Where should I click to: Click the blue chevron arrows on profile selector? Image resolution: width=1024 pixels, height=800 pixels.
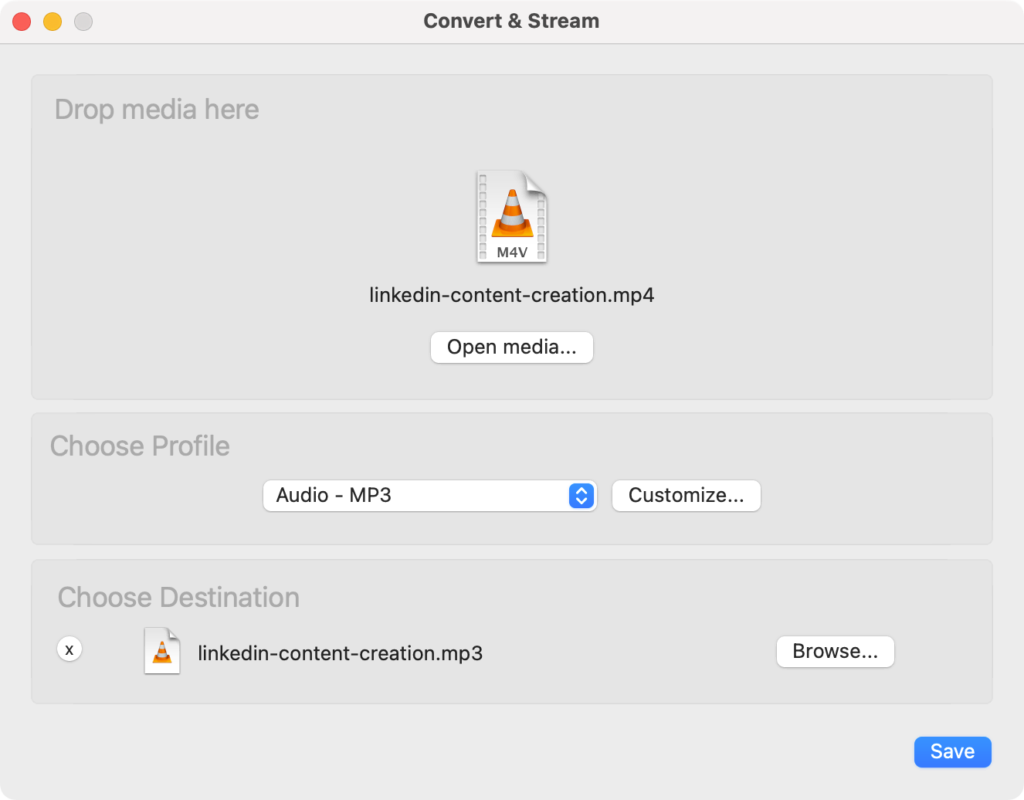point(581,495)
